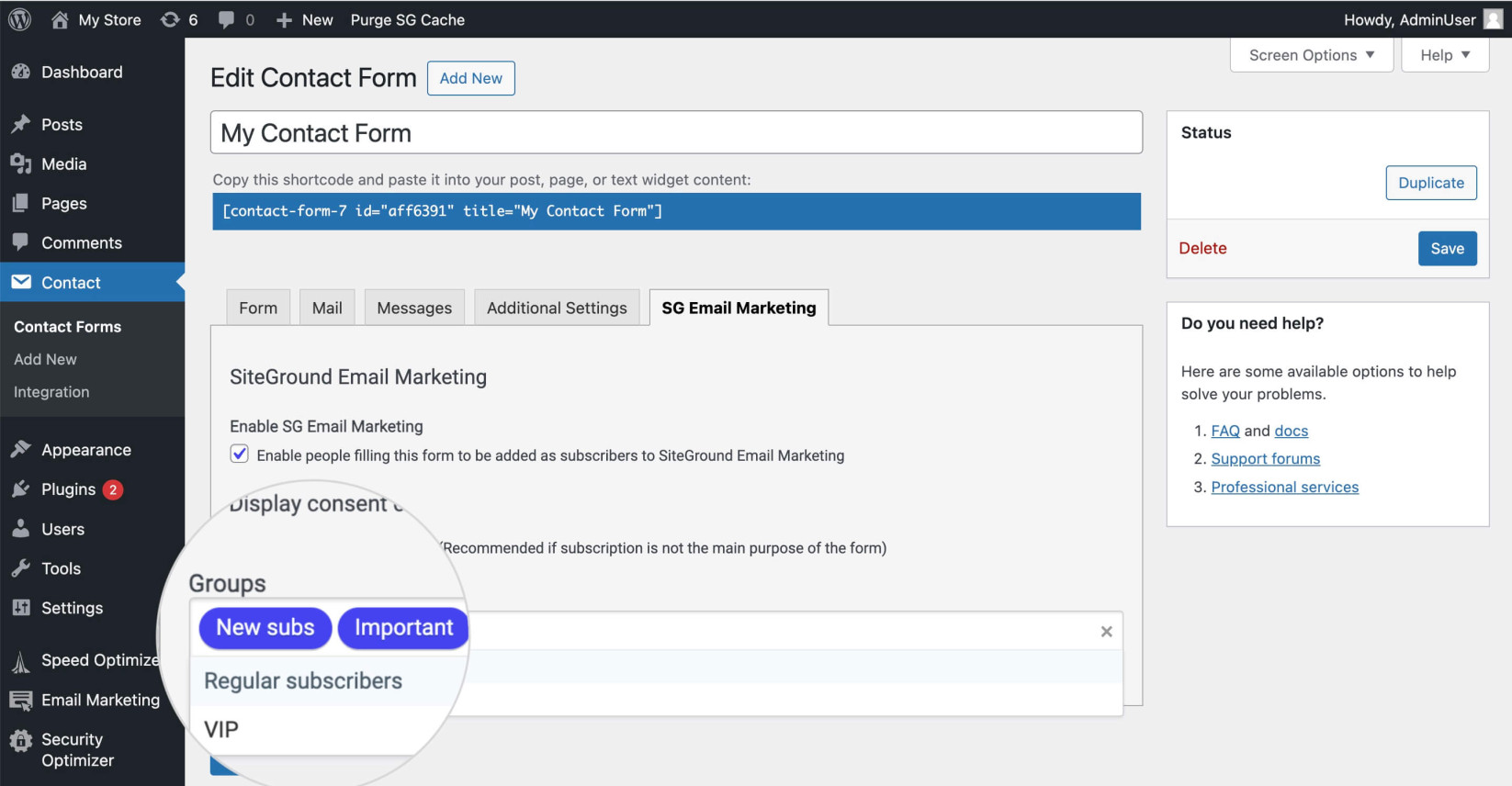1512x786 pixels.
Task: Click the Add New button beside title
Action: [x=470, y=78]
